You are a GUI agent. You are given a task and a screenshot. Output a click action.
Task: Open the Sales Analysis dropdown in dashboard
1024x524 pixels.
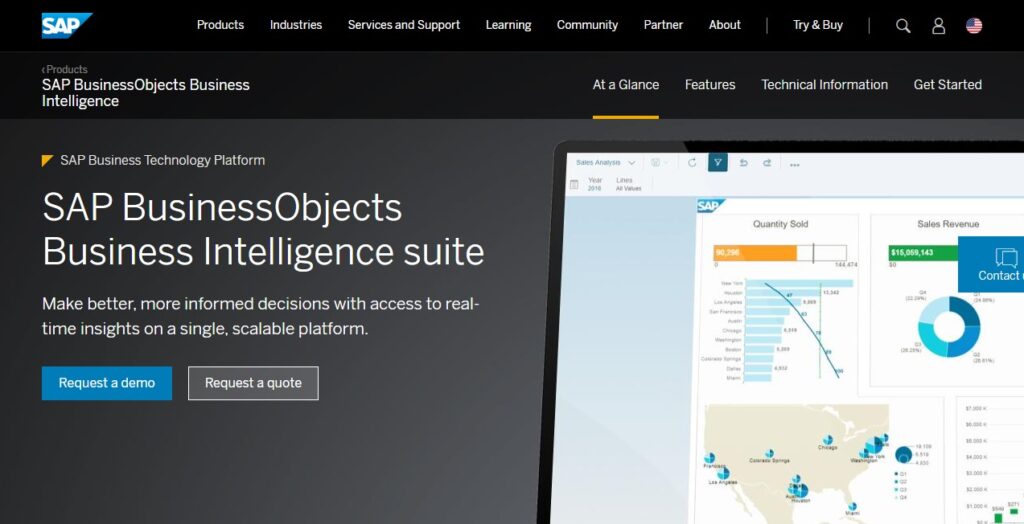coord(605,163)
